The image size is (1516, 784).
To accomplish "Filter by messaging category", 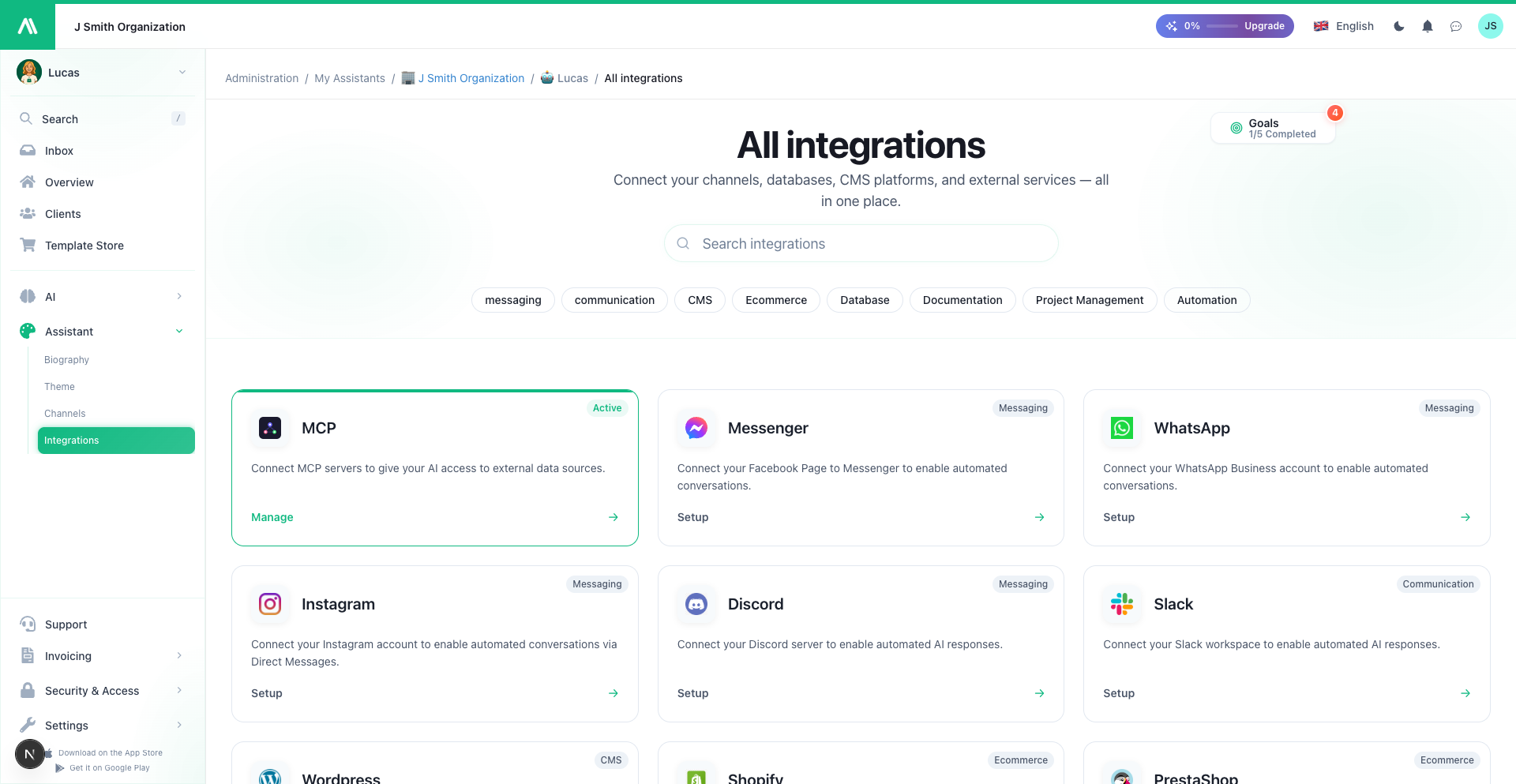I will click(513, 300).
